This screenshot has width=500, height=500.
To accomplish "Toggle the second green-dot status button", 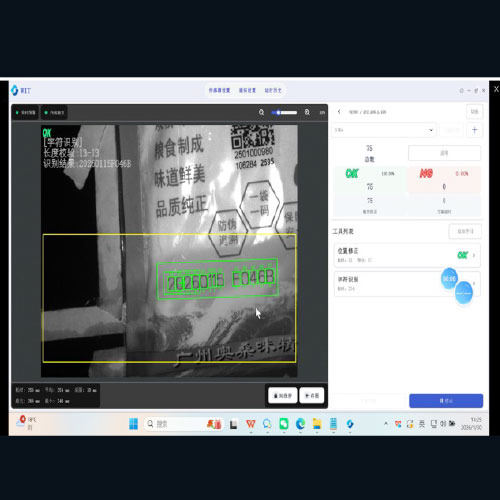I will (54, 113).
